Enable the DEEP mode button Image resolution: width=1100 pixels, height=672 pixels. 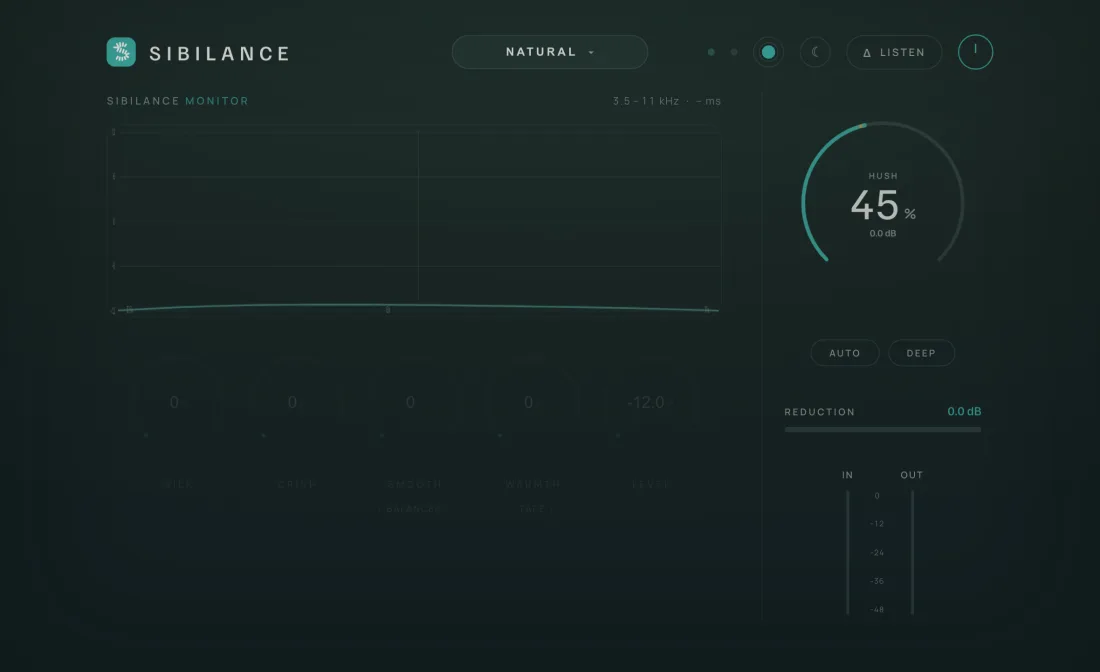(921, 353)
